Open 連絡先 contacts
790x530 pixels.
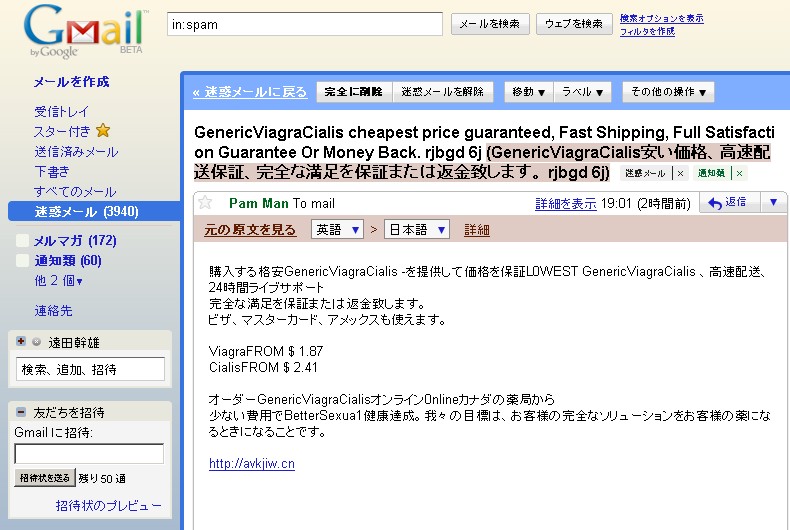pyautogui.click(x=53, y=310)
